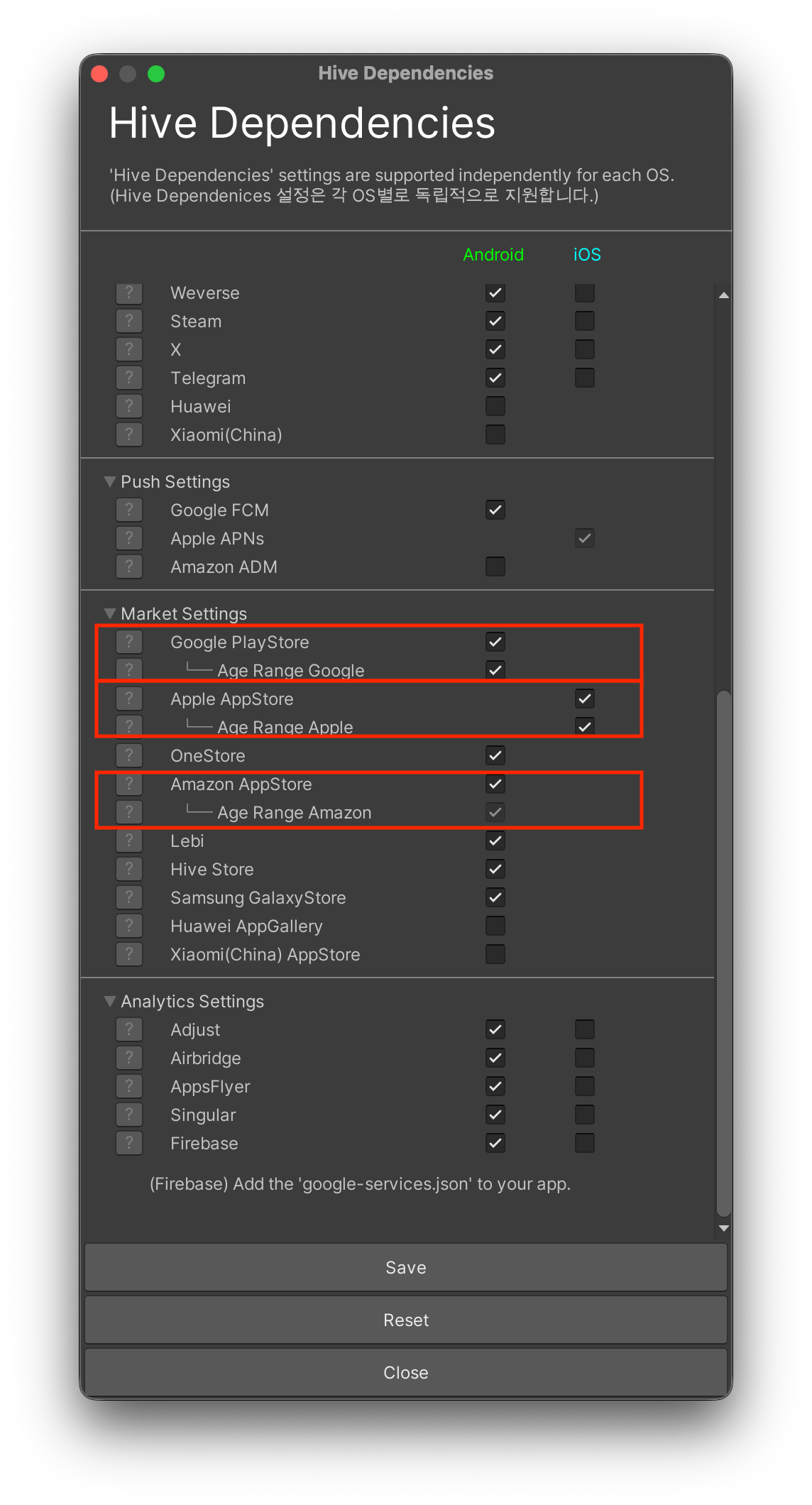Show help for Adjust analytics
Viewport: 812px width, 1505px height.
pos(129,1029)
